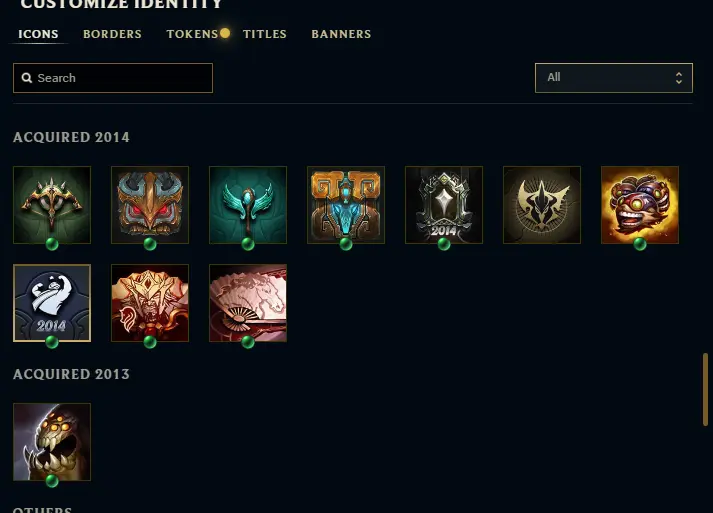Click the vertical scrollbar thumb
The image size is (713, 513).
tap(705, 389)
